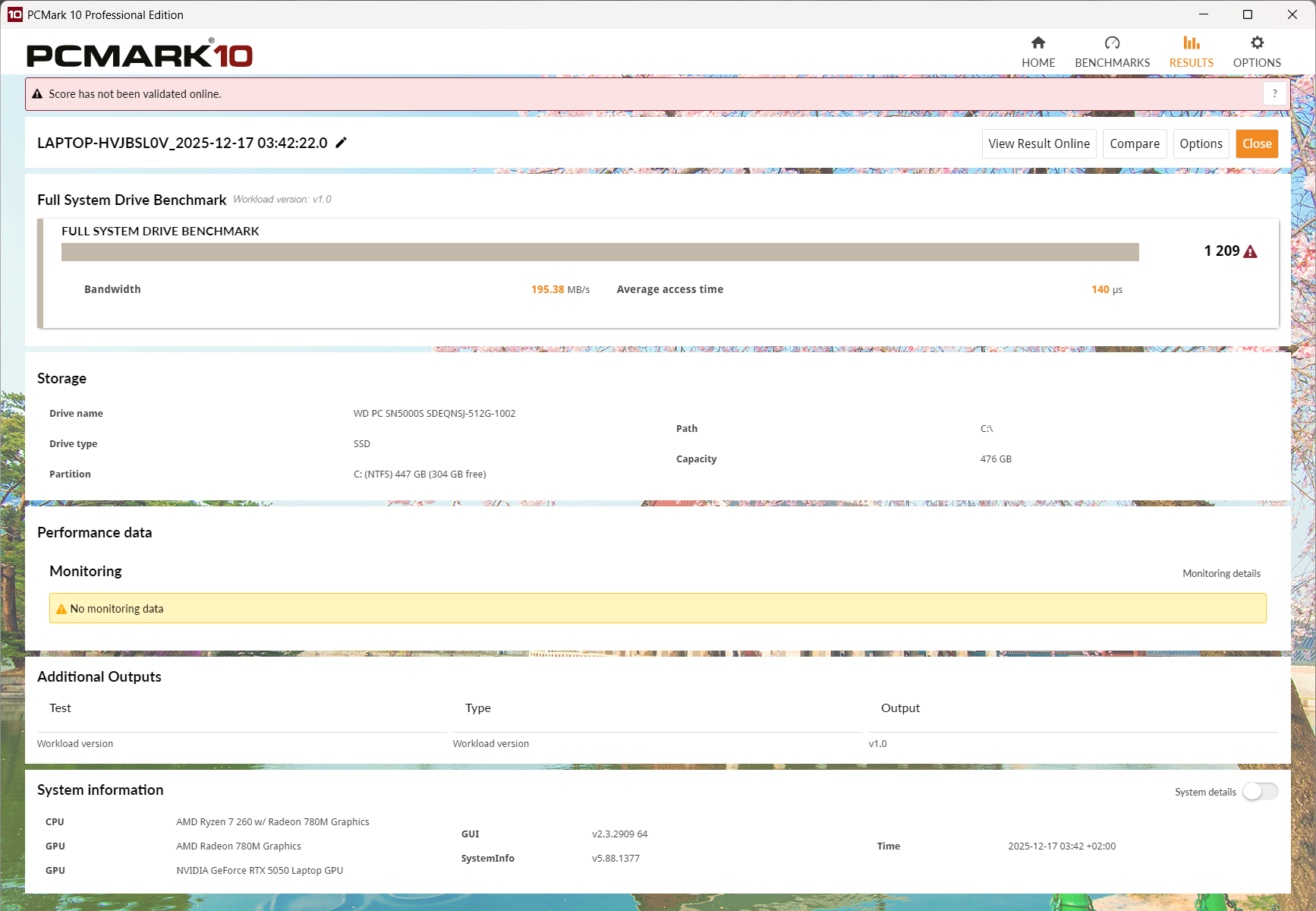Click the score value 1 209

pos(1222,251)
